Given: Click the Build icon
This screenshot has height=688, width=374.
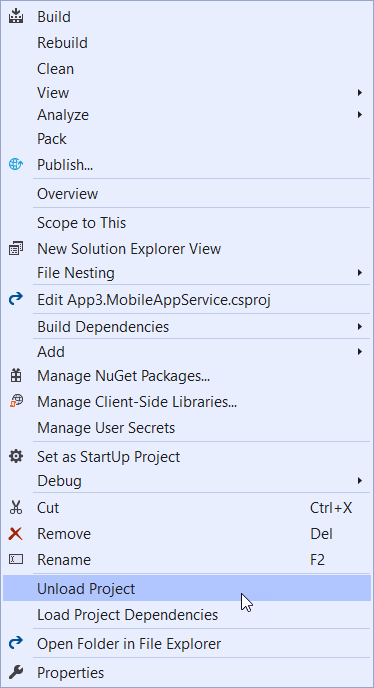Looking at the screenshot, I should (x=16, y=17).
